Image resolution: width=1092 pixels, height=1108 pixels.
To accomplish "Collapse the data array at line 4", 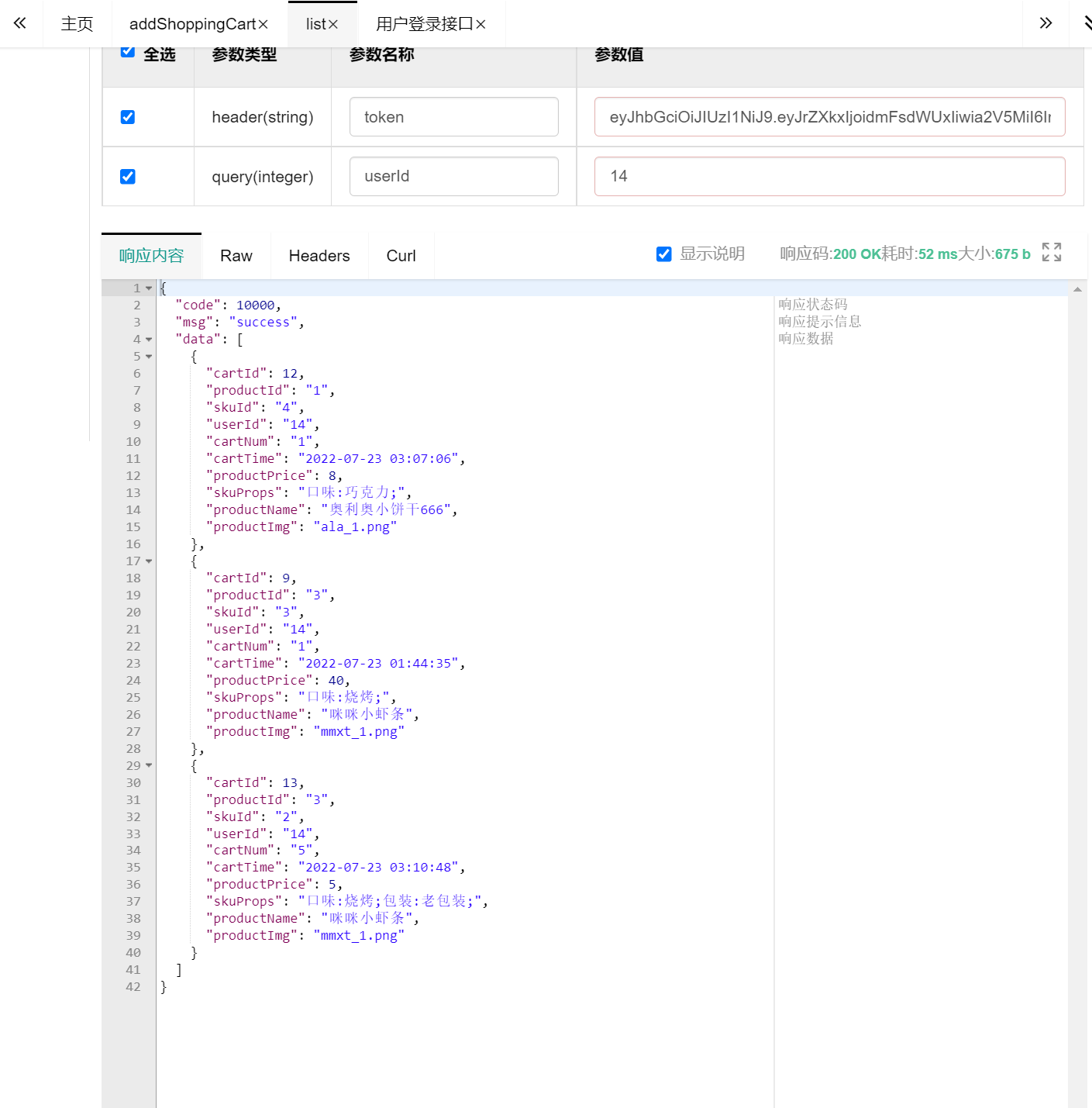I will (x=149, y=340).
